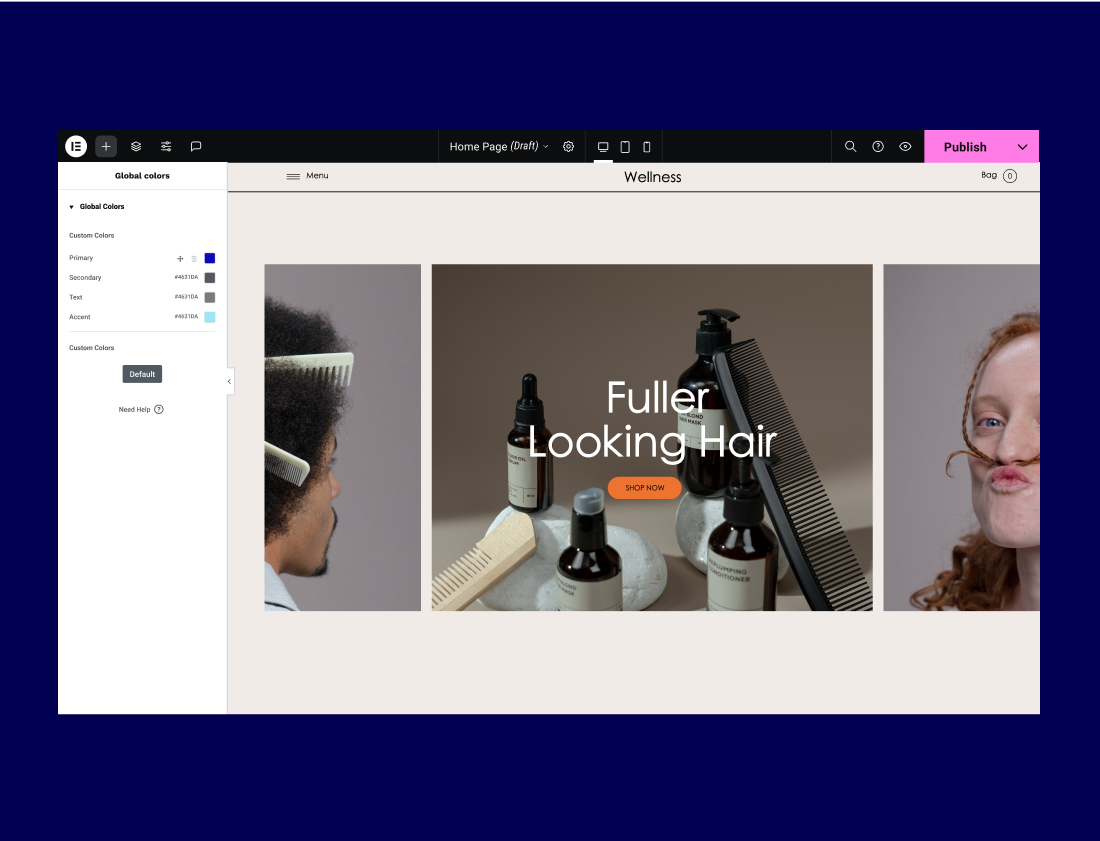Open the Add Element plus button

coord(106,146)
